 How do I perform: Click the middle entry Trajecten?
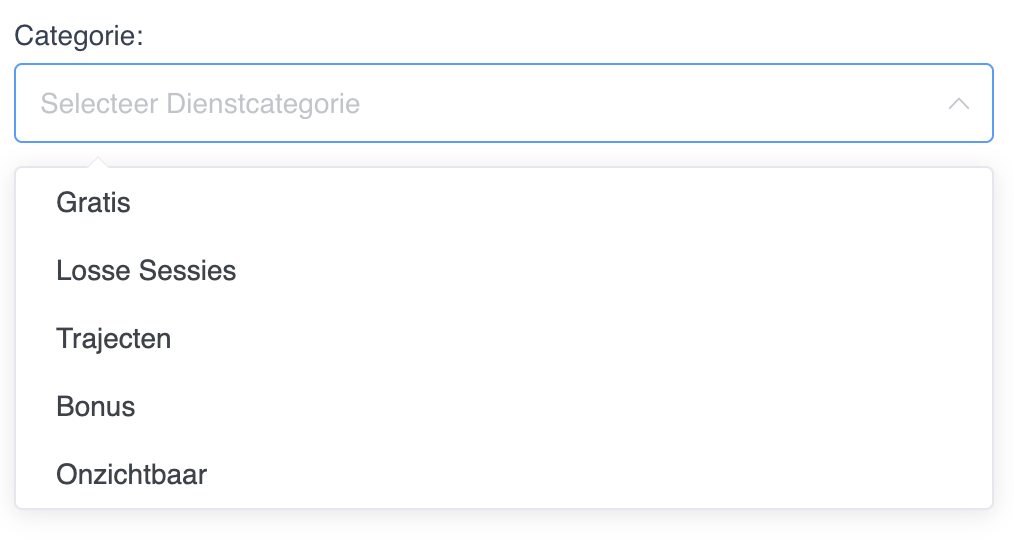coord(114,339)
